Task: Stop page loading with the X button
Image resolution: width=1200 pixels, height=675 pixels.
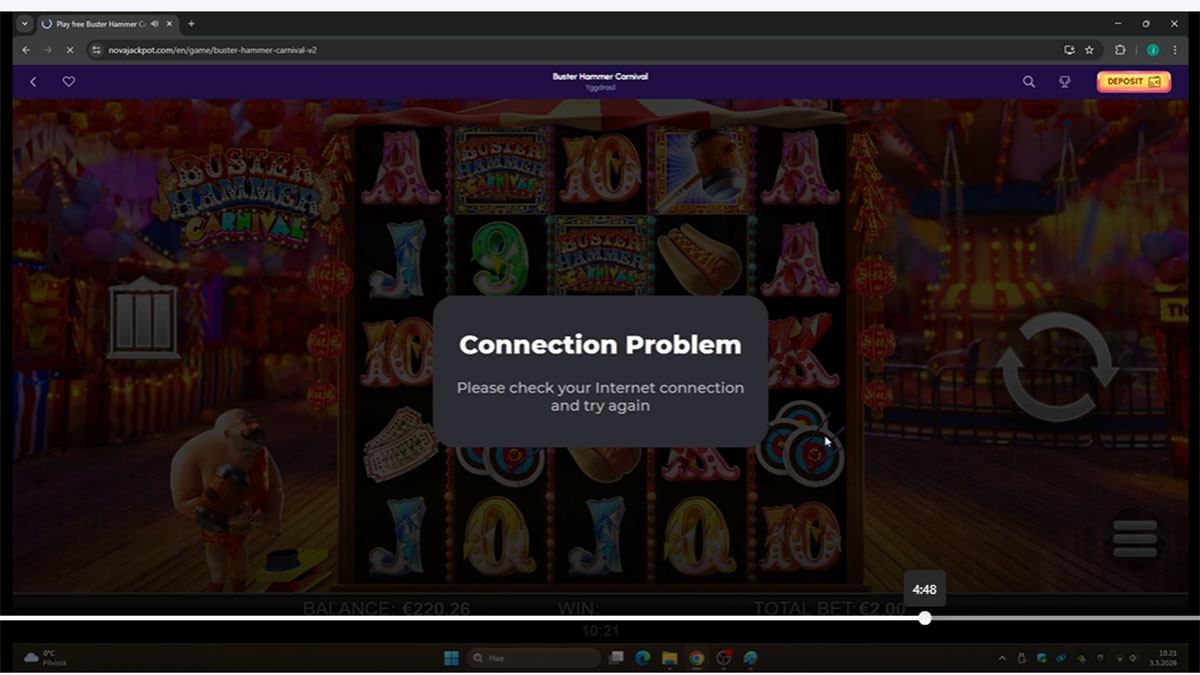Action: point(69,49)
